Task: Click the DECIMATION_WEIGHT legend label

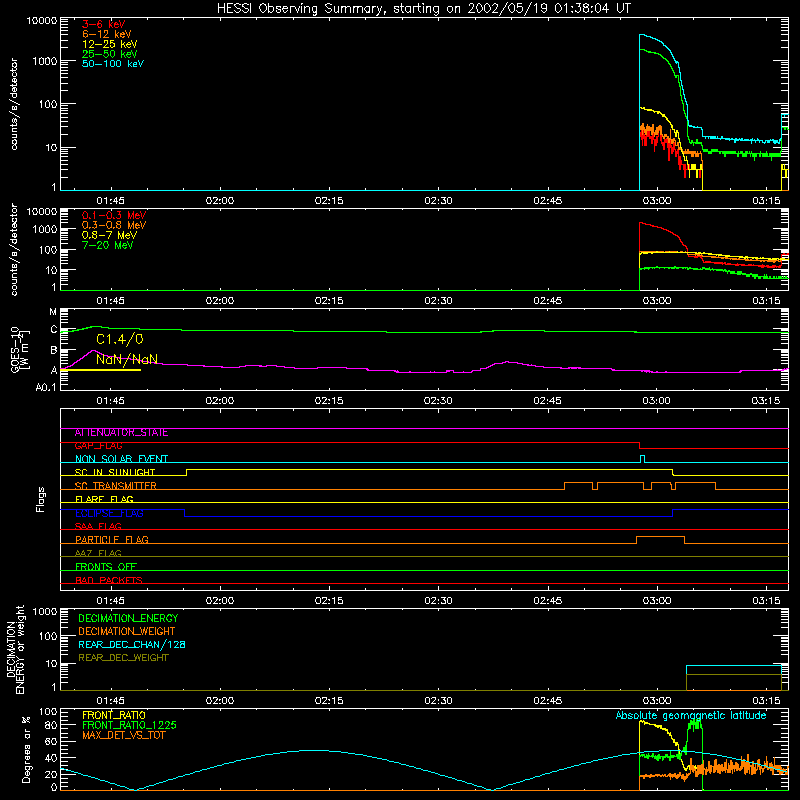Action: pyautogui.click(x=127, y=631)
